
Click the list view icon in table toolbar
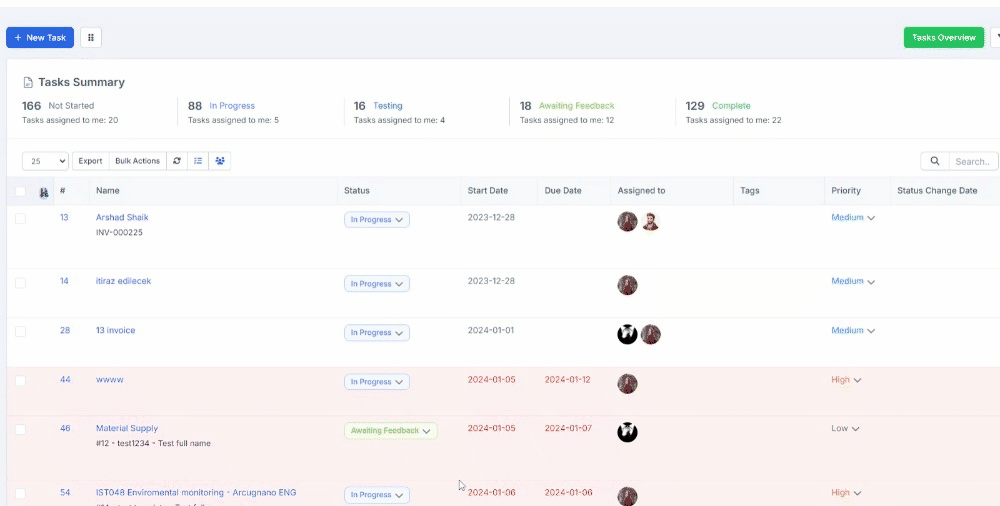click(x=198, y=161)
